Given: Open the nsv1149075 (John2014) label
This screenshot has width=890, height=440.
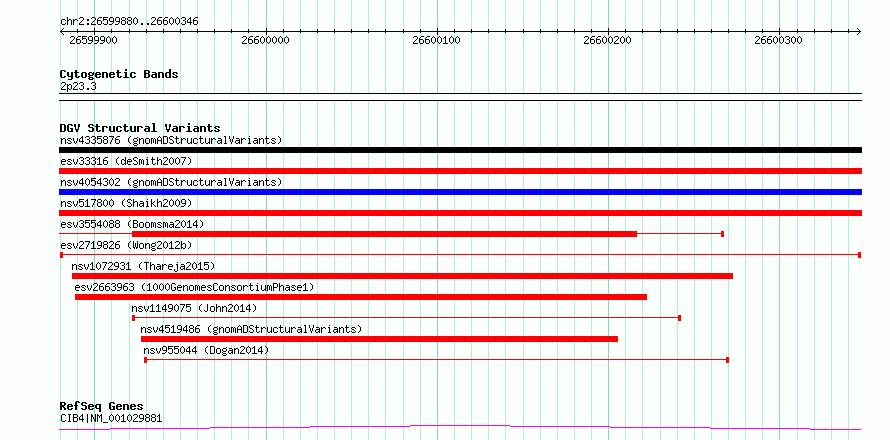Looking at the screenshot, I should pos(194,308).
